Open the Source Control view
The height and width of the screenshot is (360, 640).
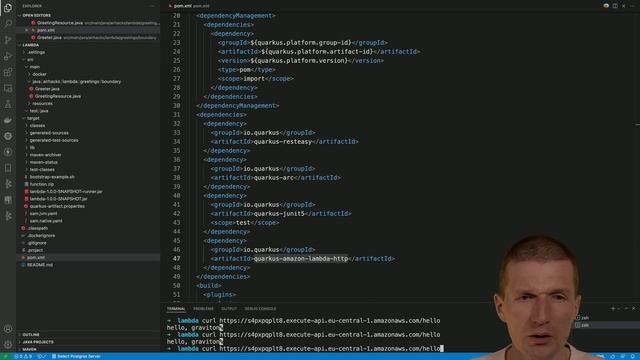click(8, 40)
